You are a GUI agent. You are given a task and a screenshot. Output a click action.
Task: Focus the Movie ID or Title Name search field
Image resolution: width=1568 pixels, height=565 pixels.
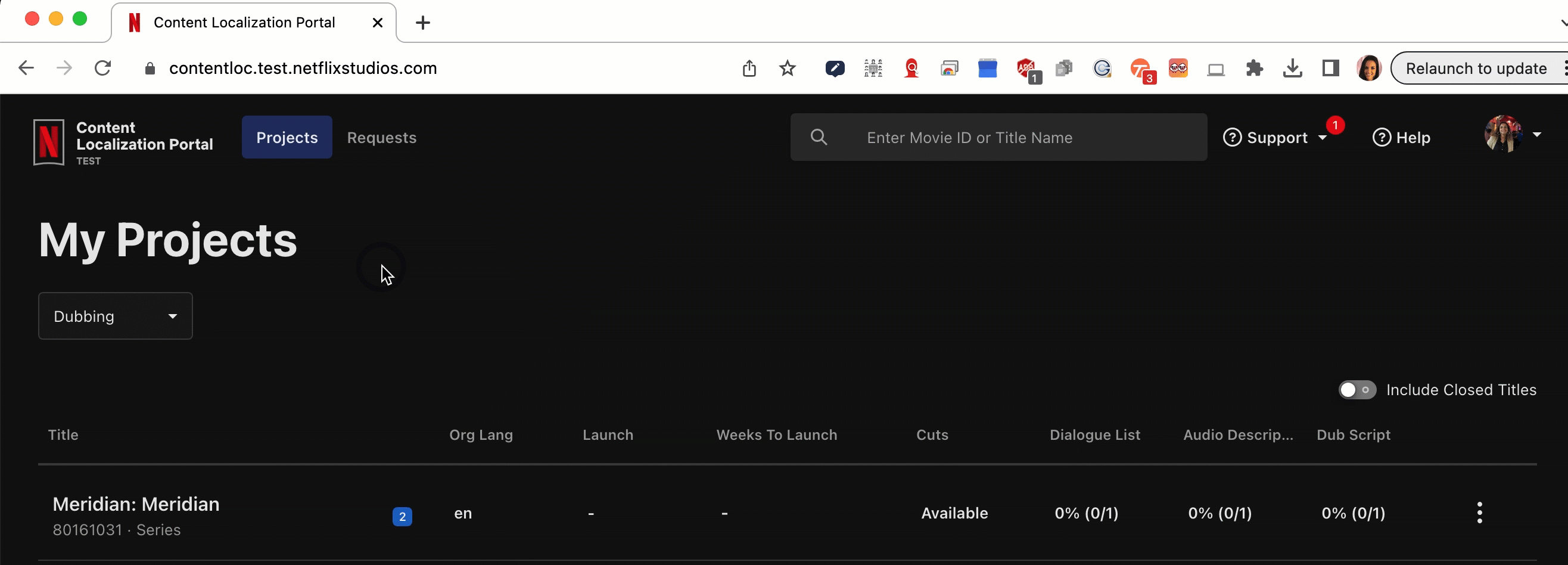[998, 137]
